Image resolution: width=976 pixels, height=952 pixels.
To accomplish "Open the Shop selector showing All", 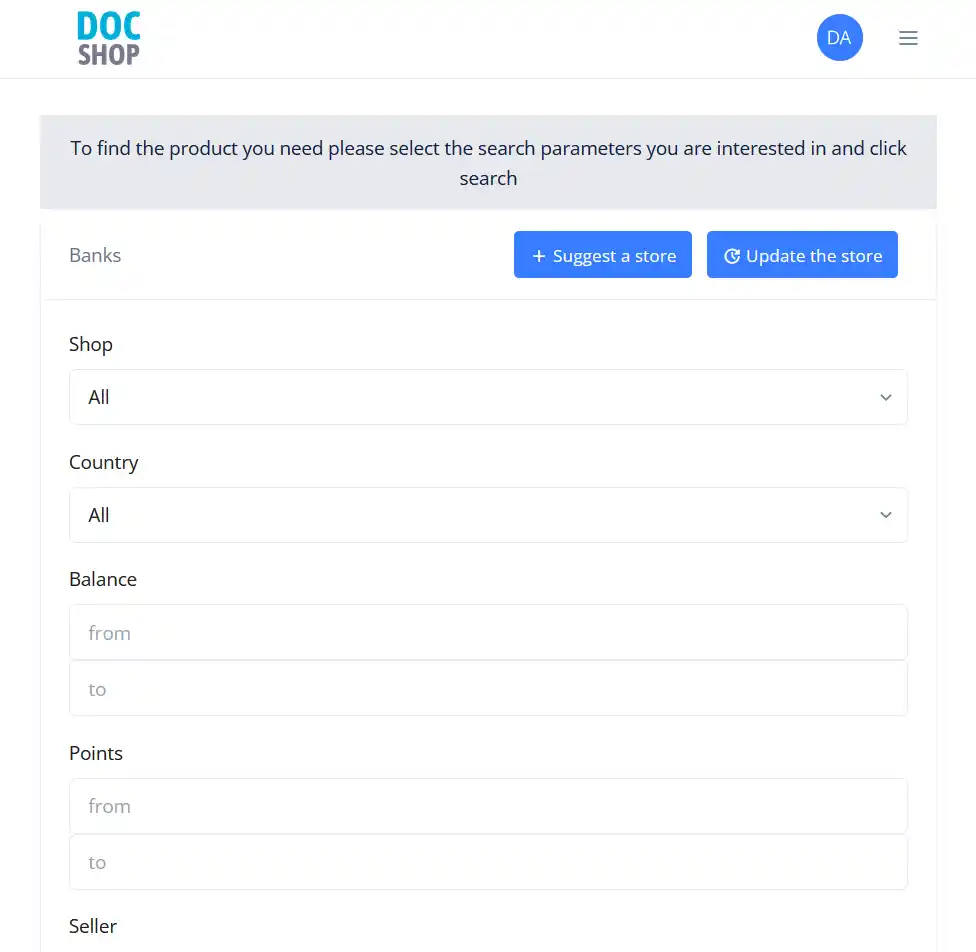I will click(488, 397).
